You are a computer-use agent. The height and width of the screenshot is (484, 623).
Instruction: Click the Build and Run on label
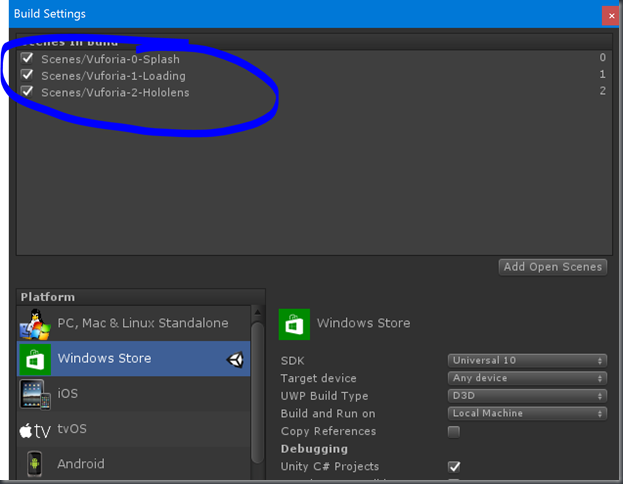tap(328, 414)
